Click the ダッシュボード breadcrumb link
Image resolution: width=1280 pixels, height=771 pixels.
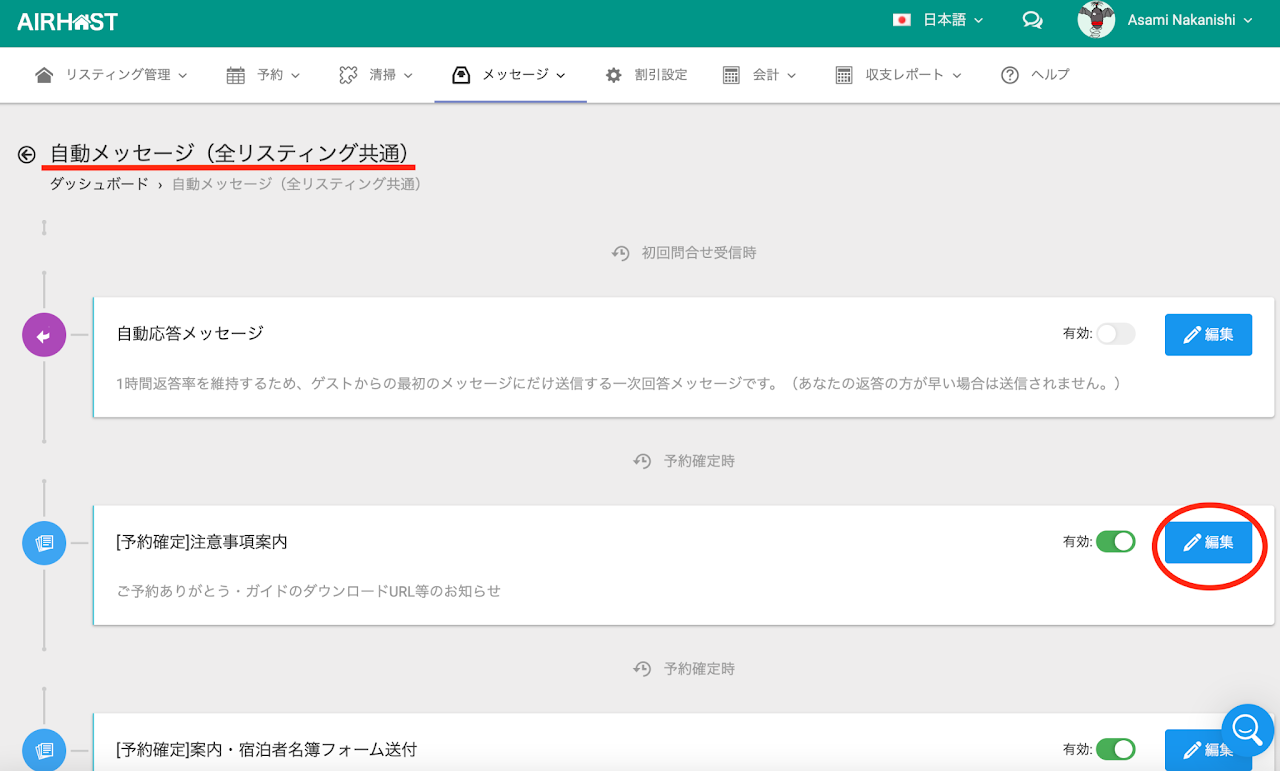[x=99, y=184]
